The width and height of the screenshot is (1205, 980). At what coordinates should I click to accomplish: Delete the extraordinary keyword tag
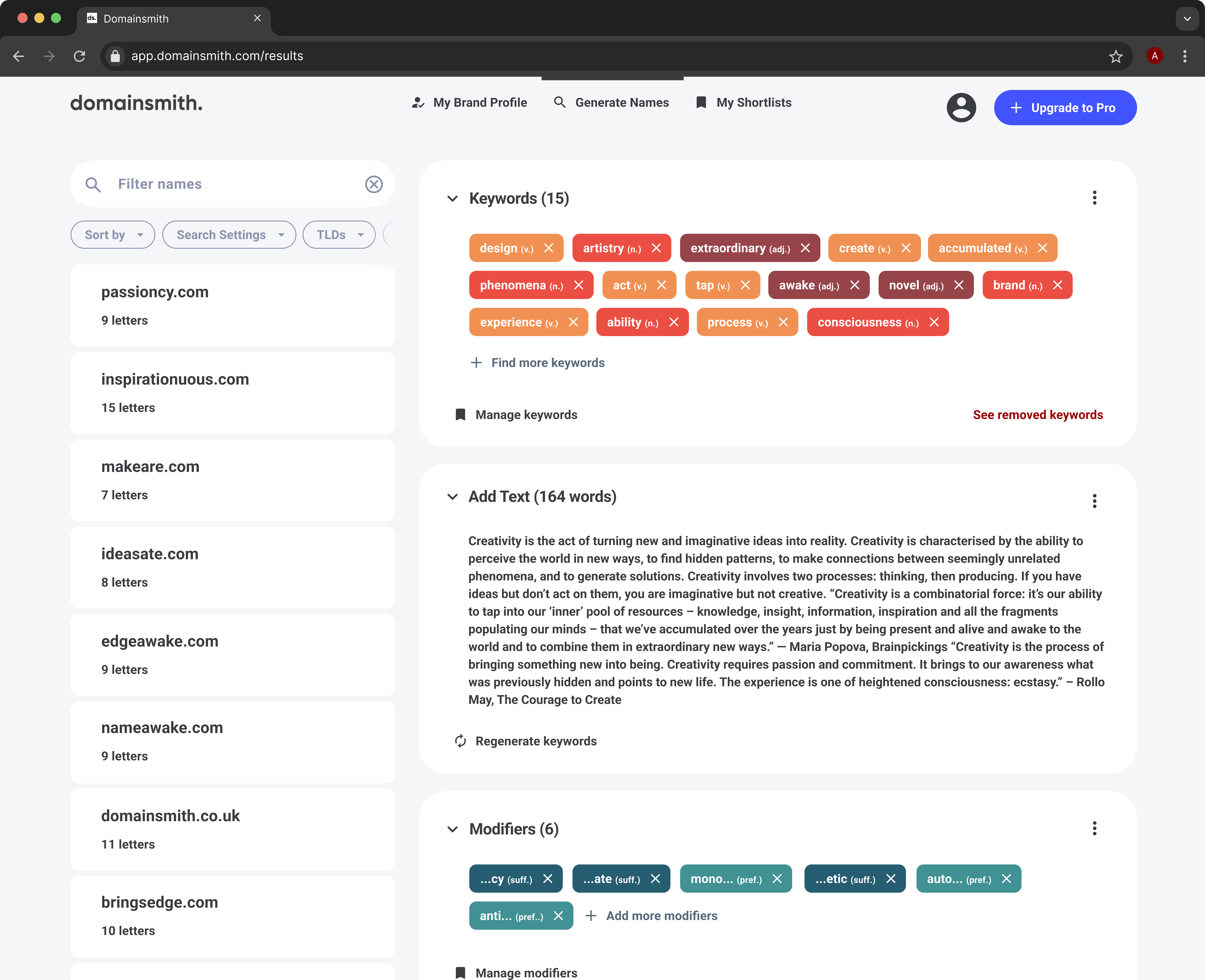point(805,248)
